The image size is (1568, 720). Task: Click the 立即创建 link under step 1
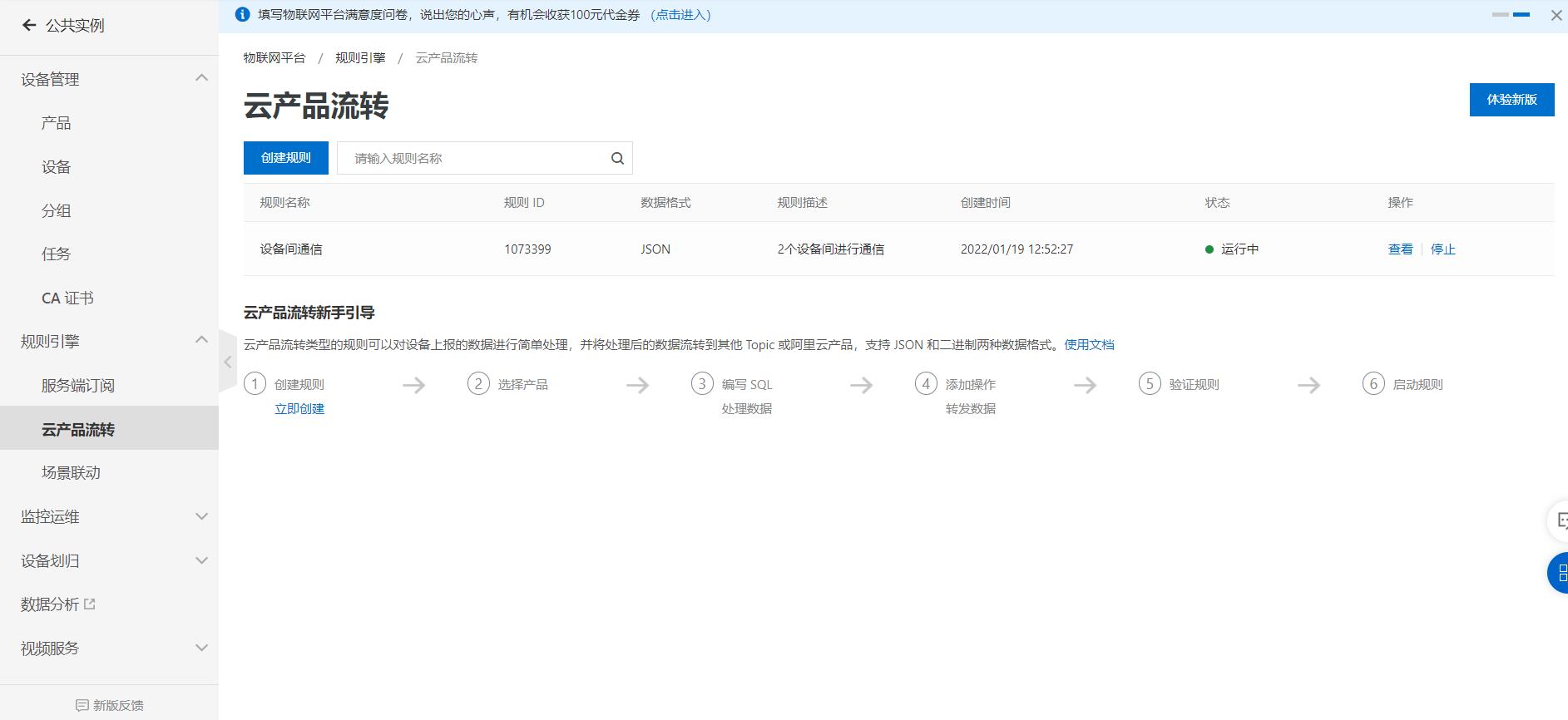click(x=299, y=409)
